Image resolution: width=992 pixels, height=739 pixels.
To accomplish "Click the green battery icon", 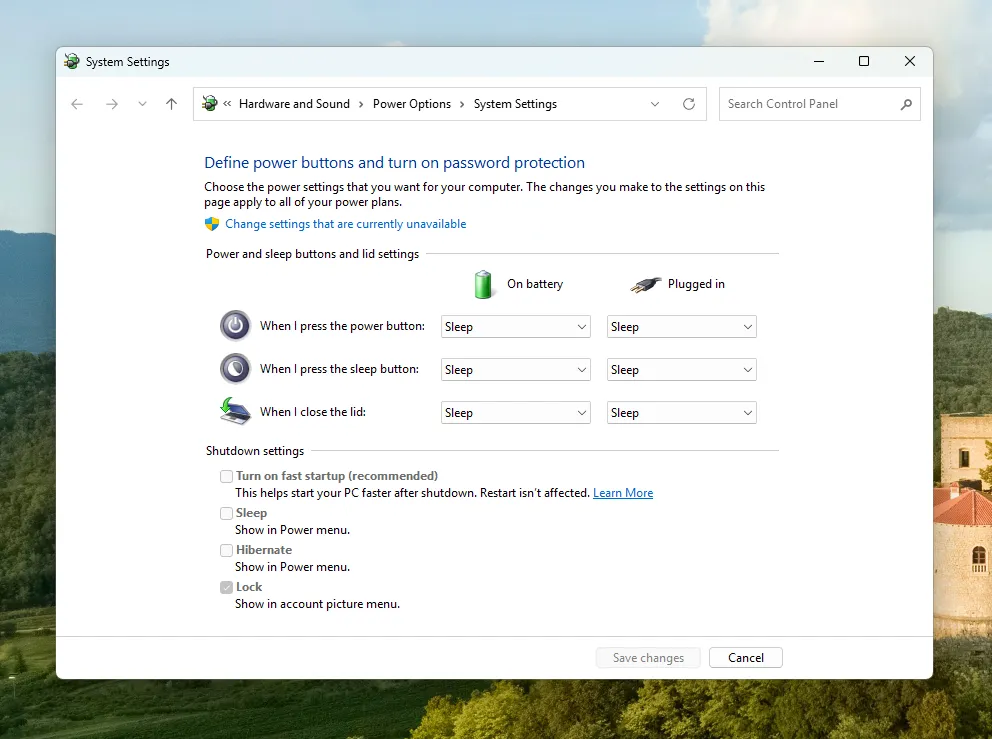I will tap(483, 284).
